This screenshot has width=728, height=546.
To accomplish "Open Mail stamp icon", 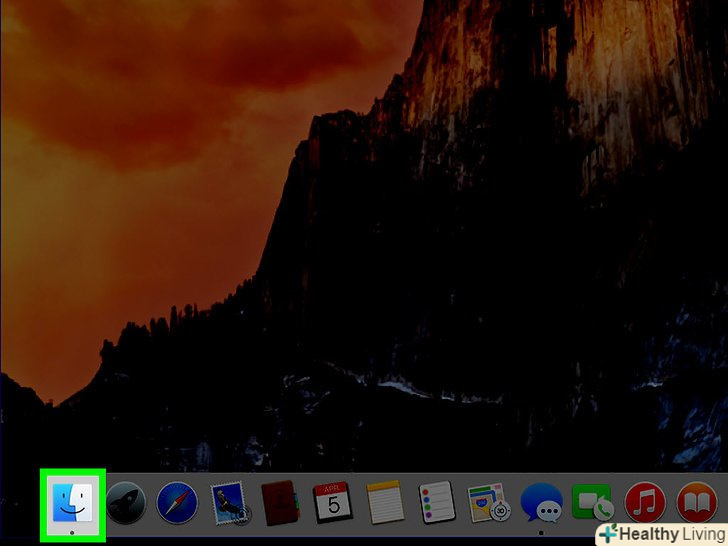I will pos(230,503).
